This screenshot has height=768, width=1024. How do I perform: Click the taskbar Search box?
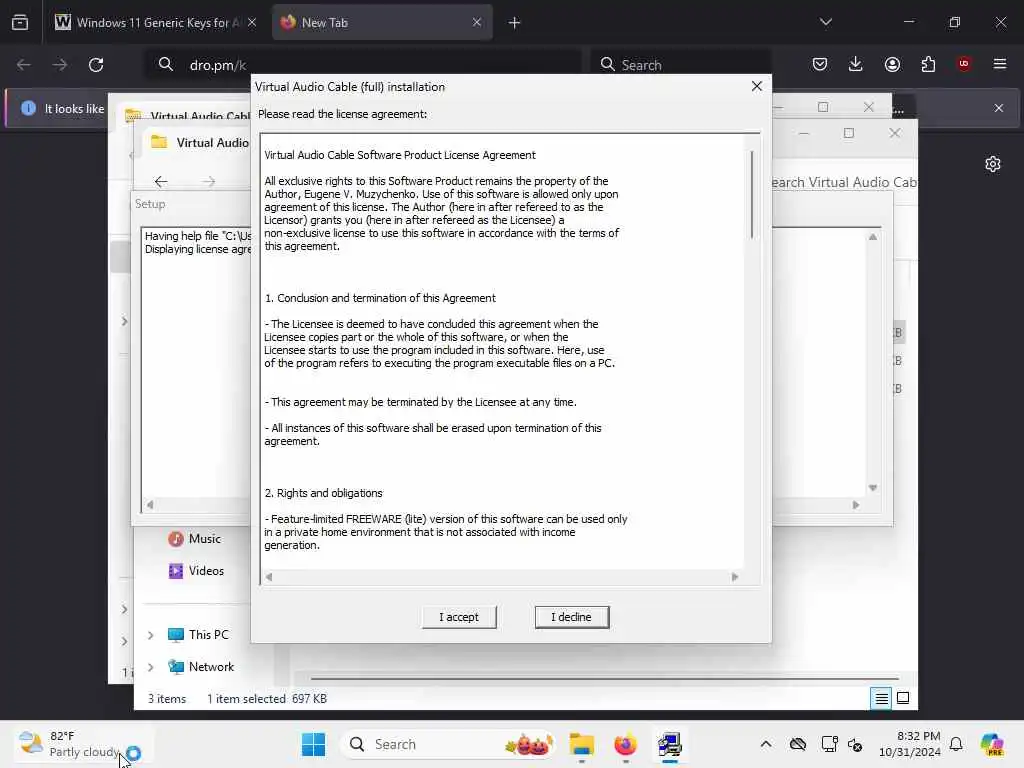click(449, 744)
